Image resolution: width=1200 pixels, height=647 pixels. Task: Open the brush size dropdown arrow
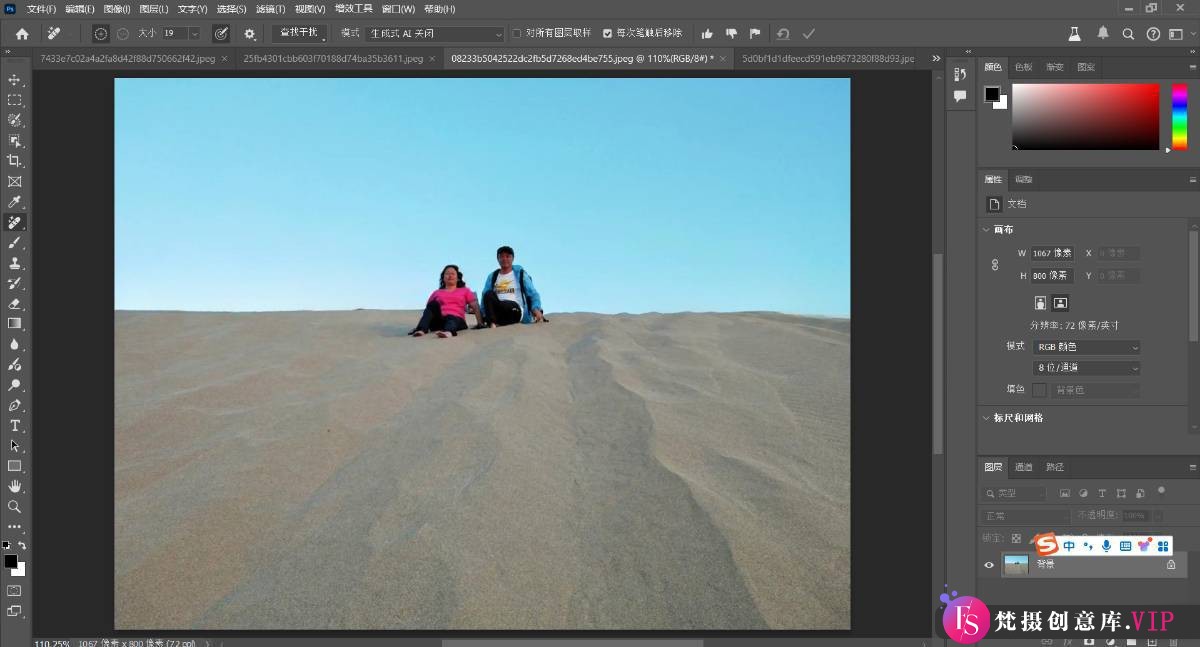(194, 34)
